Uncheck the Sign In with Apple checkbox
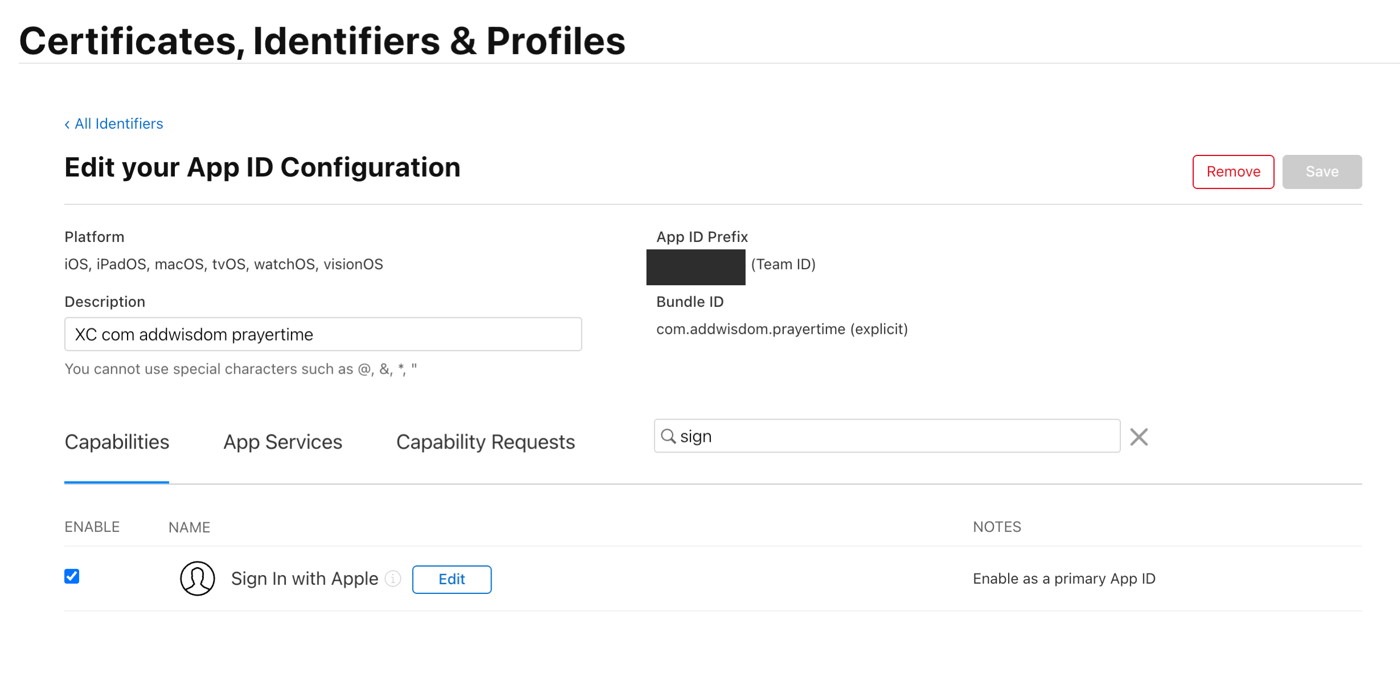This screenshot has width=1400, height=673. [x=72, y=576]
